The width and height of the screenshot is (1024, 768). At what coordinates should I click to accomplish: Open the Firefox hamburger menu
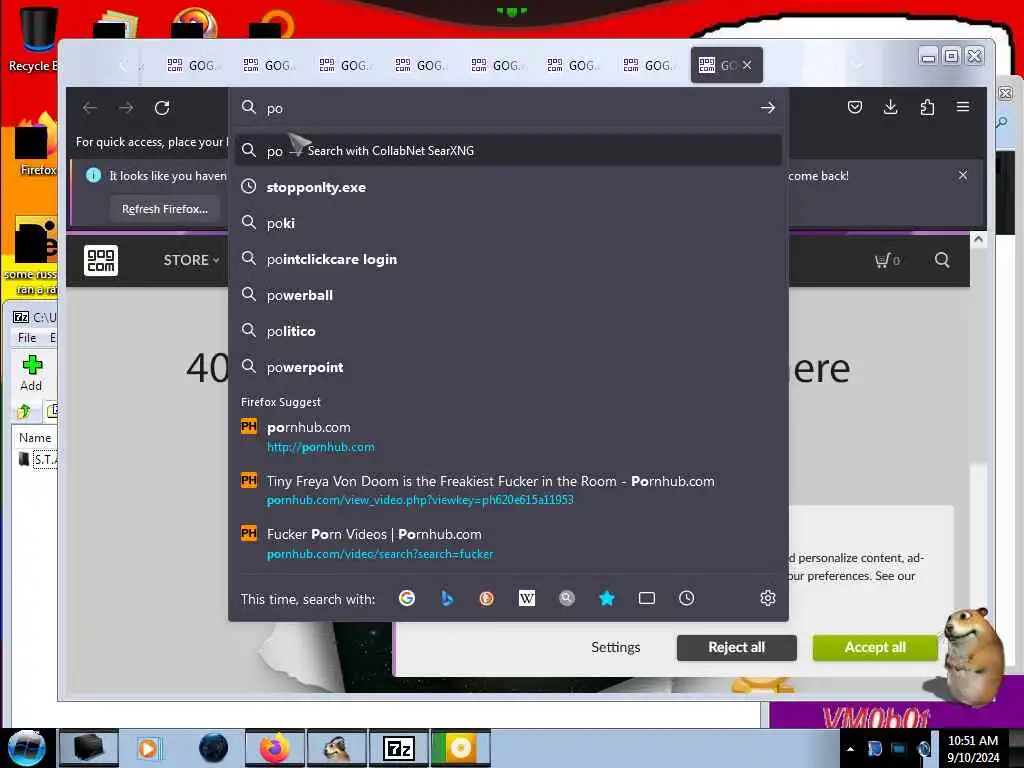pos(963,106)
